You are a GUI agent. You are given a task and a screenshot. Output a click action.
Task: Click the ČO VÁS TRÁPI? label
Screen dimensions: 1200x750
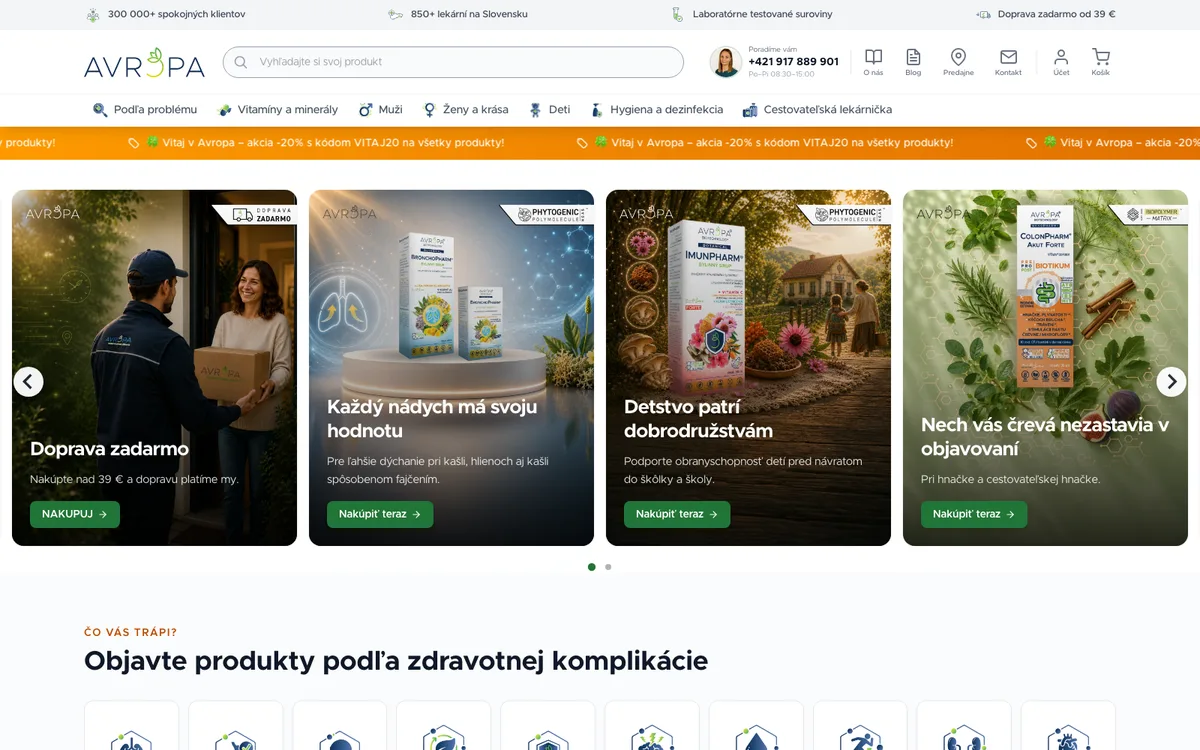click(x=130, y=632)
